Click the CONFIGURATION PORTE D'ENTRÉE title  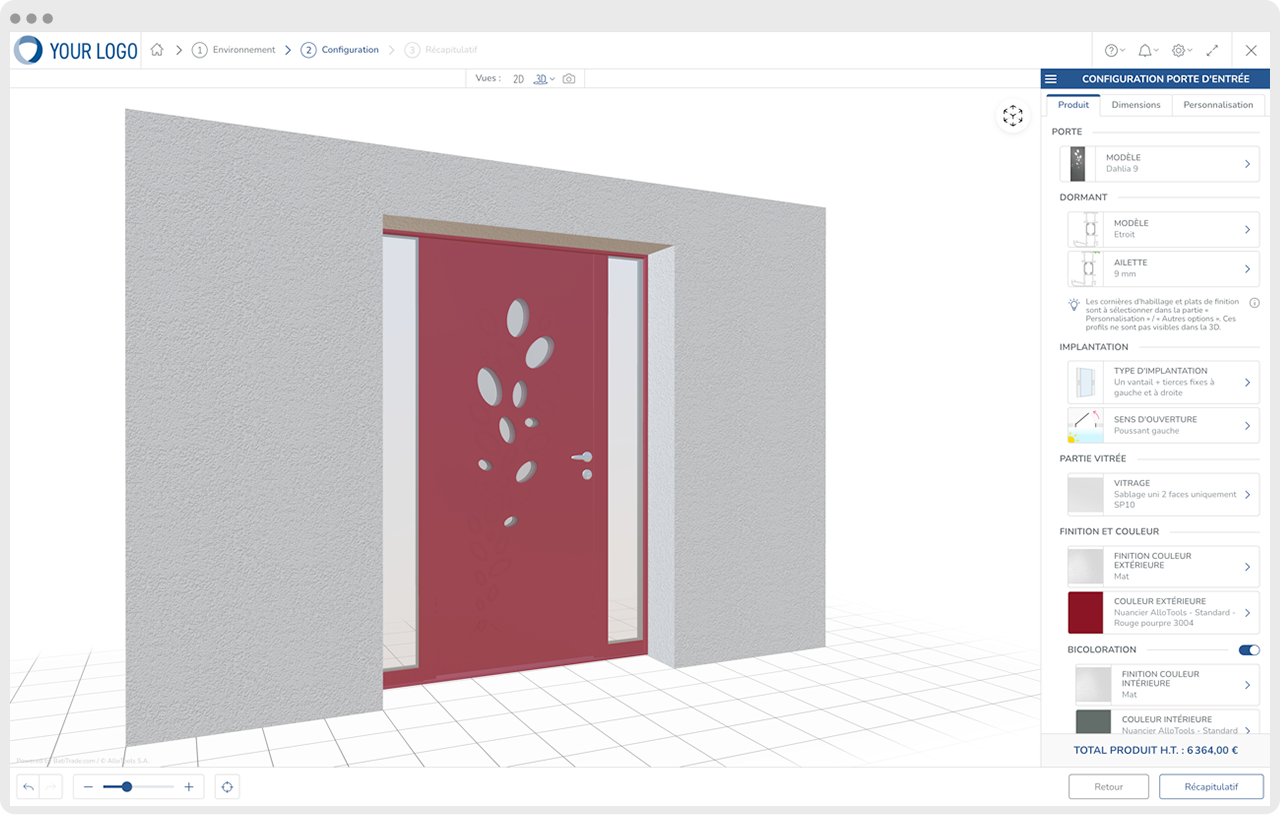(x=1165, y=79)
